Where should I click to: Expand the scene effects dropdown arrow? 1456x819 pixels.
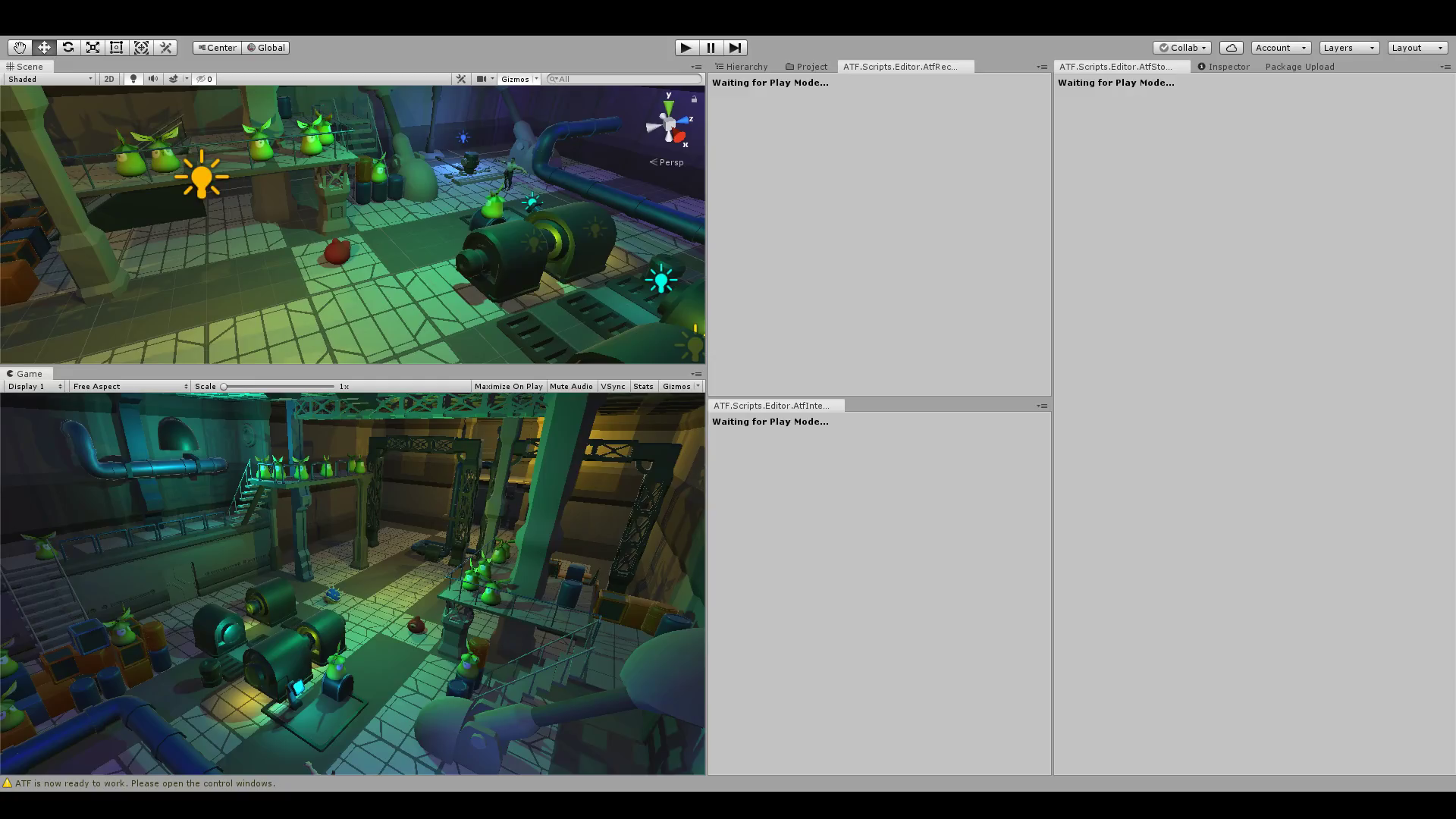point(187,79)
